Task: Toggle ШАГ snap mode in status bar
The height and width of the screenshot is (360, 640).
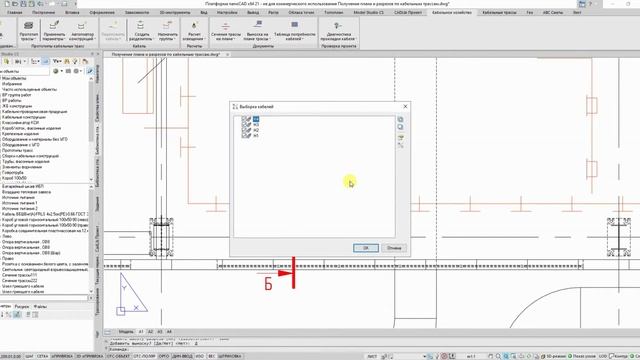Action: click(29, 356)
